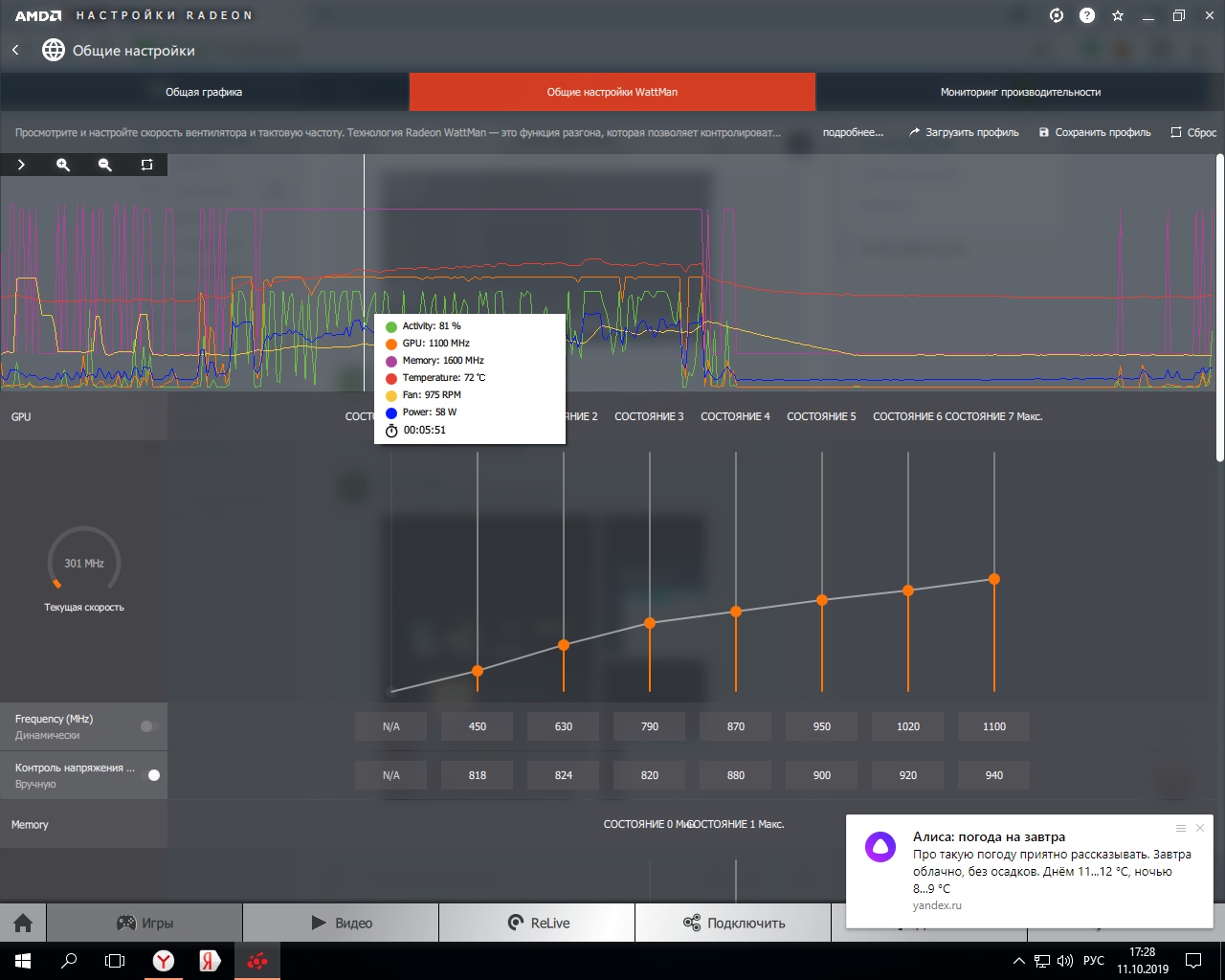Image resolution: width=1225 pixels, height=980 pixels.
Task: Click the СОСТОЯНИЕ 4 column label
Action: pos(735,416)
